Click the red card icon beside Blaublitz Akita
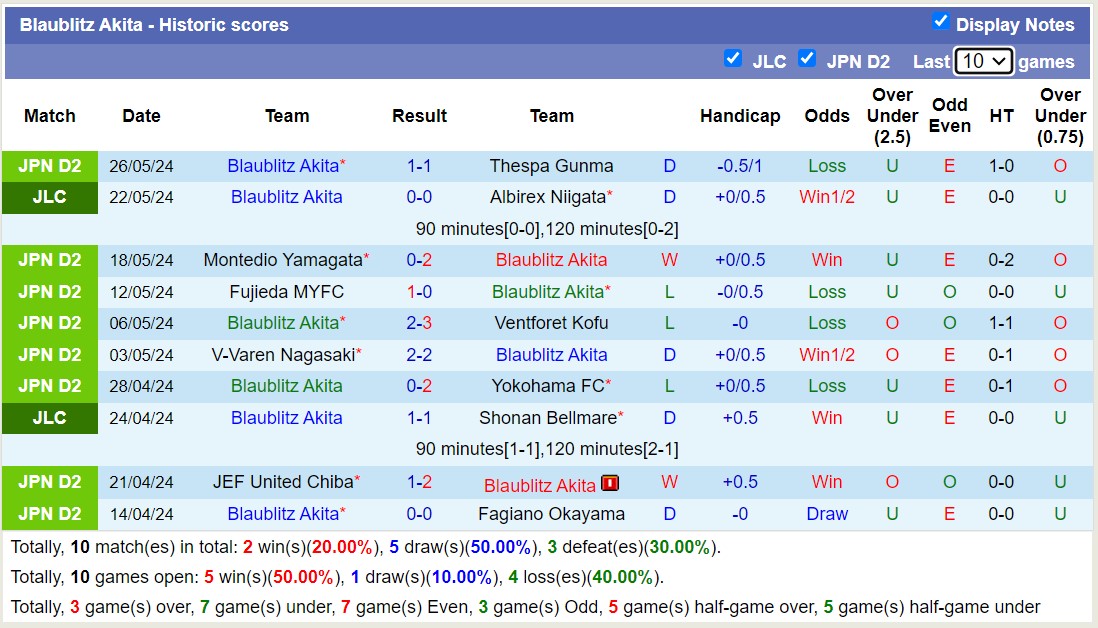 click(x=610, y=484)
